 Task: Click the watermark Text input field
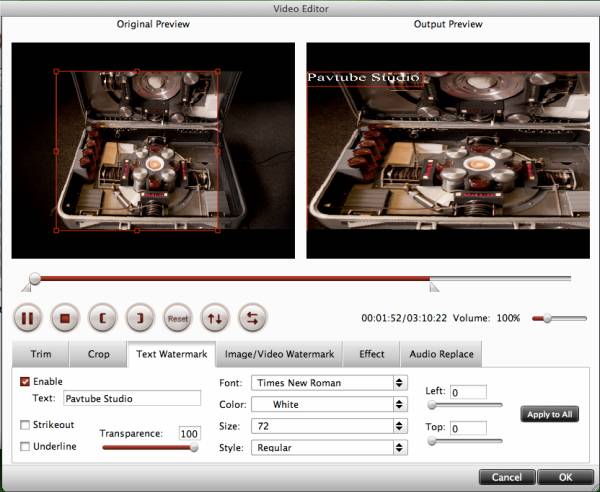tap(132, 398)
